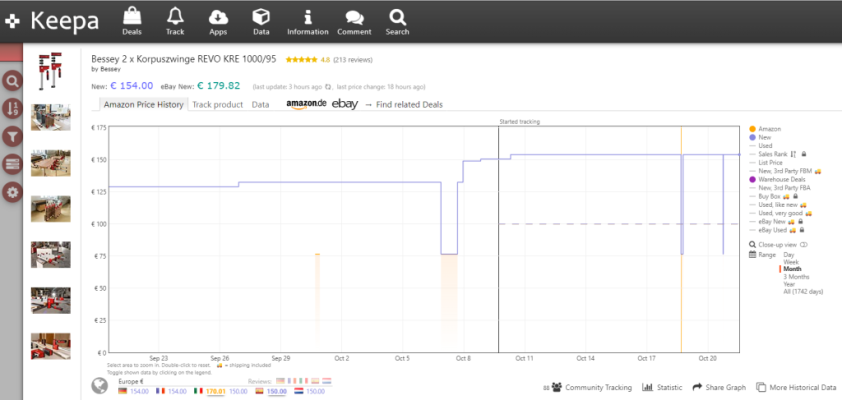The height and width of the screenshot is (400, 842).
Task: Set chart range to All (1742 days)
Action: [x=803, y=292]
